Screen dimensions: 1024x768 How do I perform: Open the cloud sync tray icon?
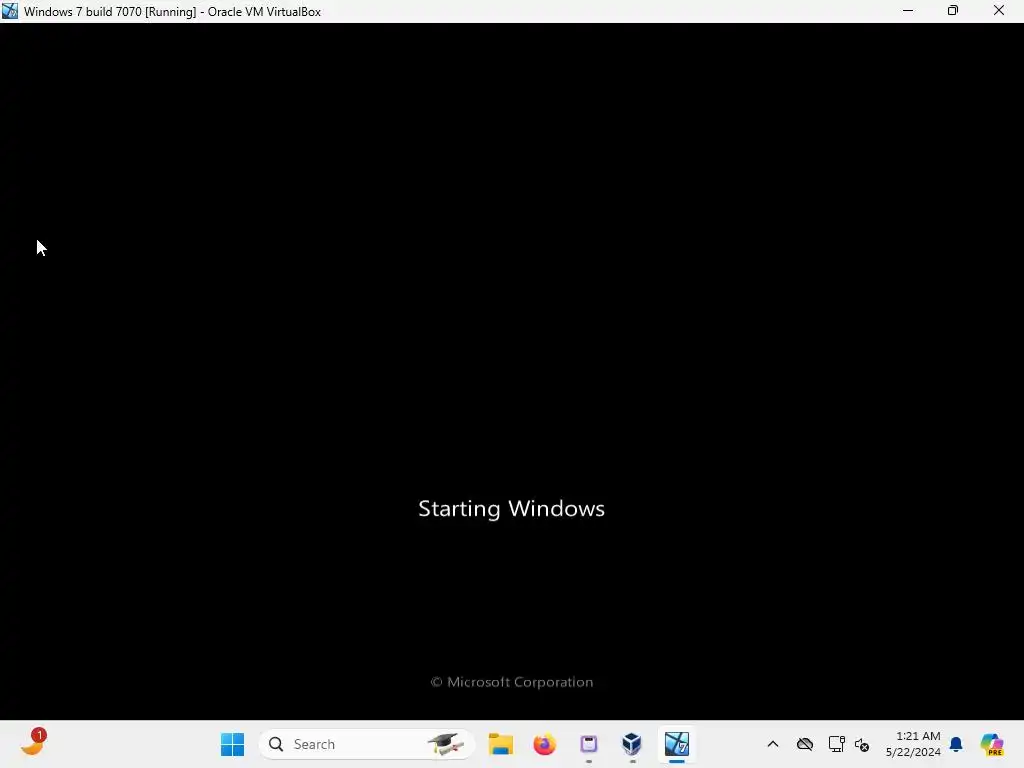[805, 744]
